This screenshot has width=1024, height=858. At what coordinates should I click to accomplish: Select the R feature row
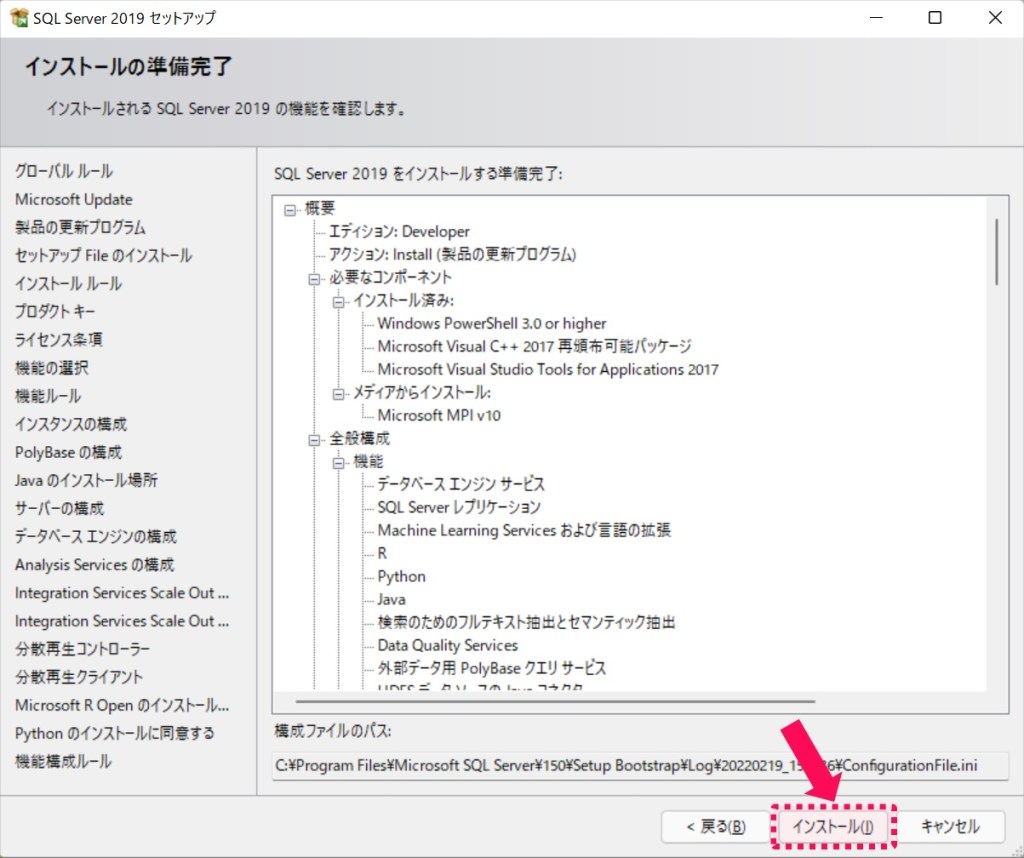pyautogui.click(x=382, y=553)
